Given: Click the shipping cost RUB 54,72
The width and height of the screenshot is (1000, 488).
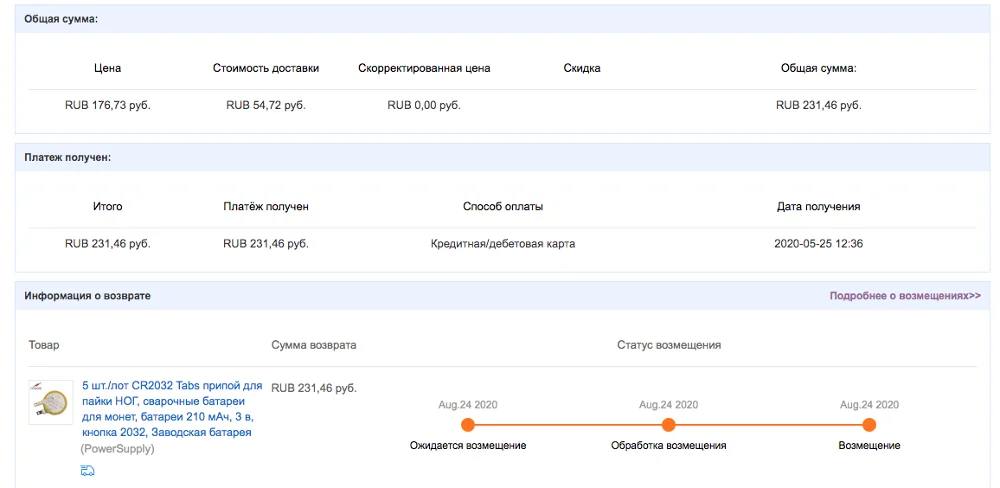Looking at the screenshot, I should coord(266,105).
